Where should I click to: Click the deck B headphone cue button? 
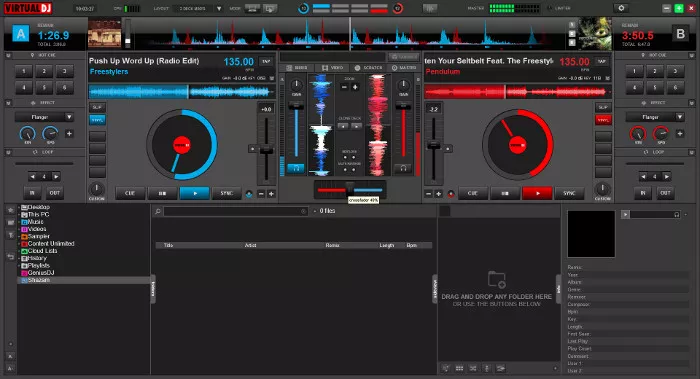coord(403,168)
